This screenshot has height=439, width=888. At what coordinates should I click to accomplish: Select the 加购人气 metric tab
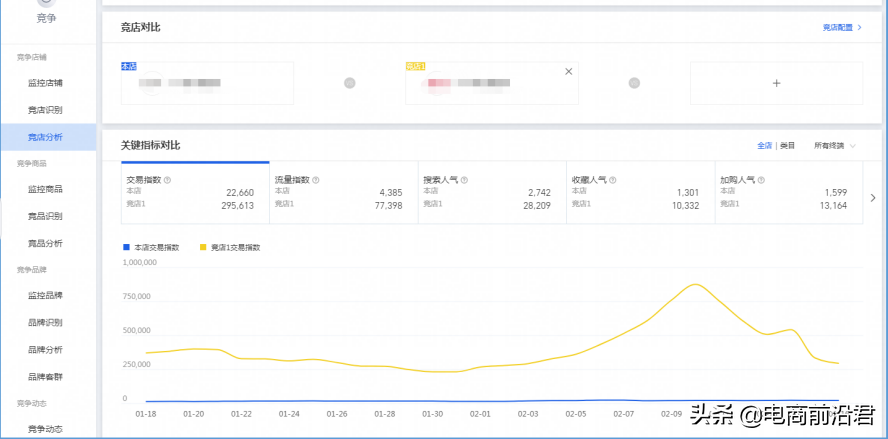coord(789,193)
